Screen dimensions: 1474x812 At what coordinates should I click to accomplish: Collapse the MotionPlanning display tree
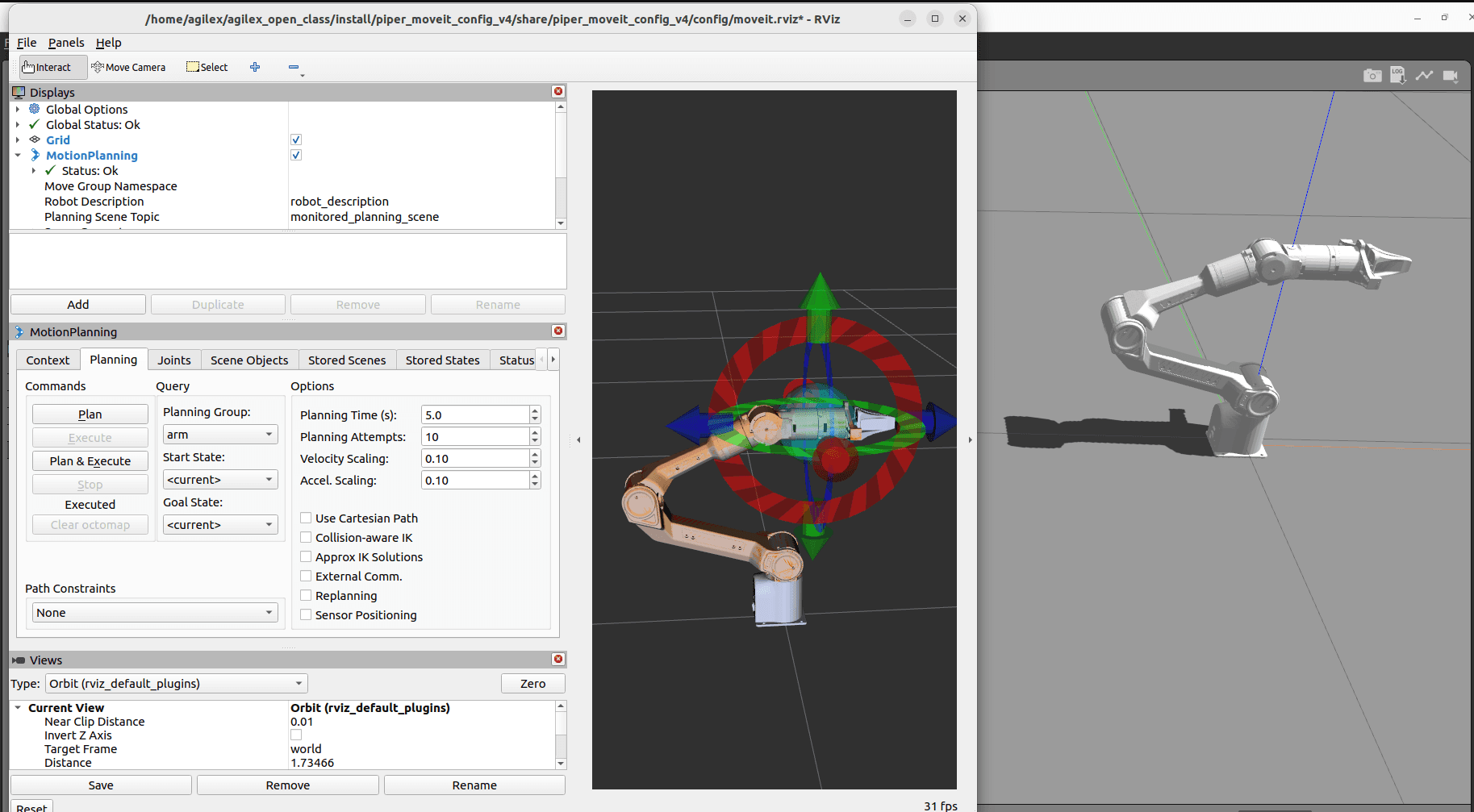pos(18,155)
